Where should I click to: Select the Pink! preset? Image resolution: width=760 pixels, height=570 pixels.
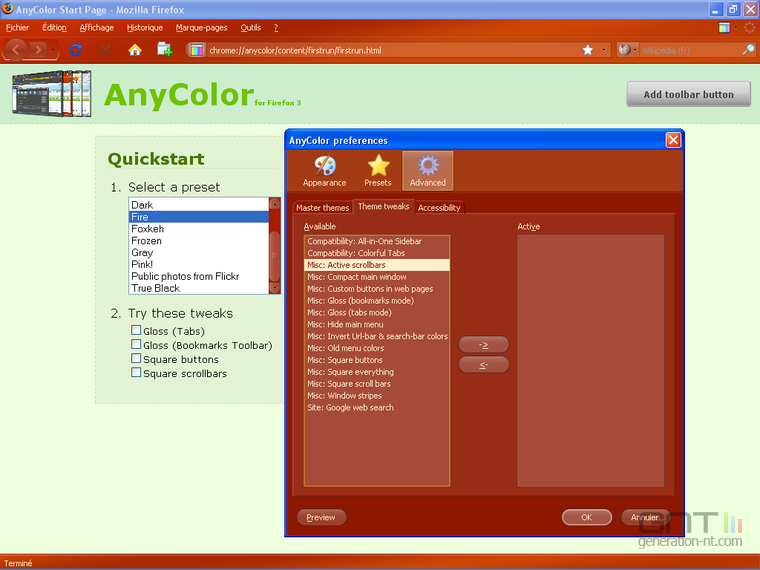[x=199, y=264]
